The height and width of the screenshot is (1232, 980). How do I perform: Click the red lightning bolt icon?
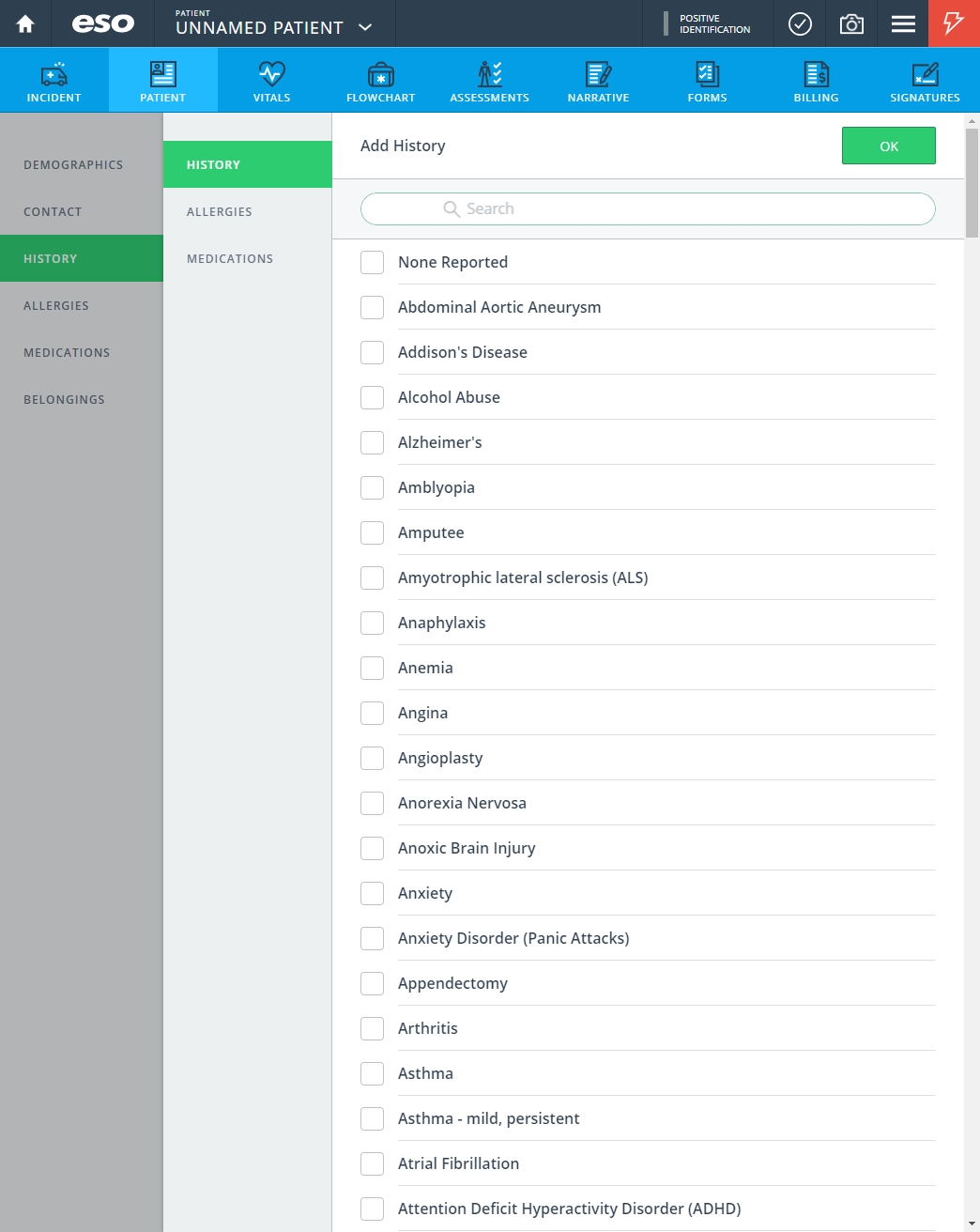(x=954, y=23)
